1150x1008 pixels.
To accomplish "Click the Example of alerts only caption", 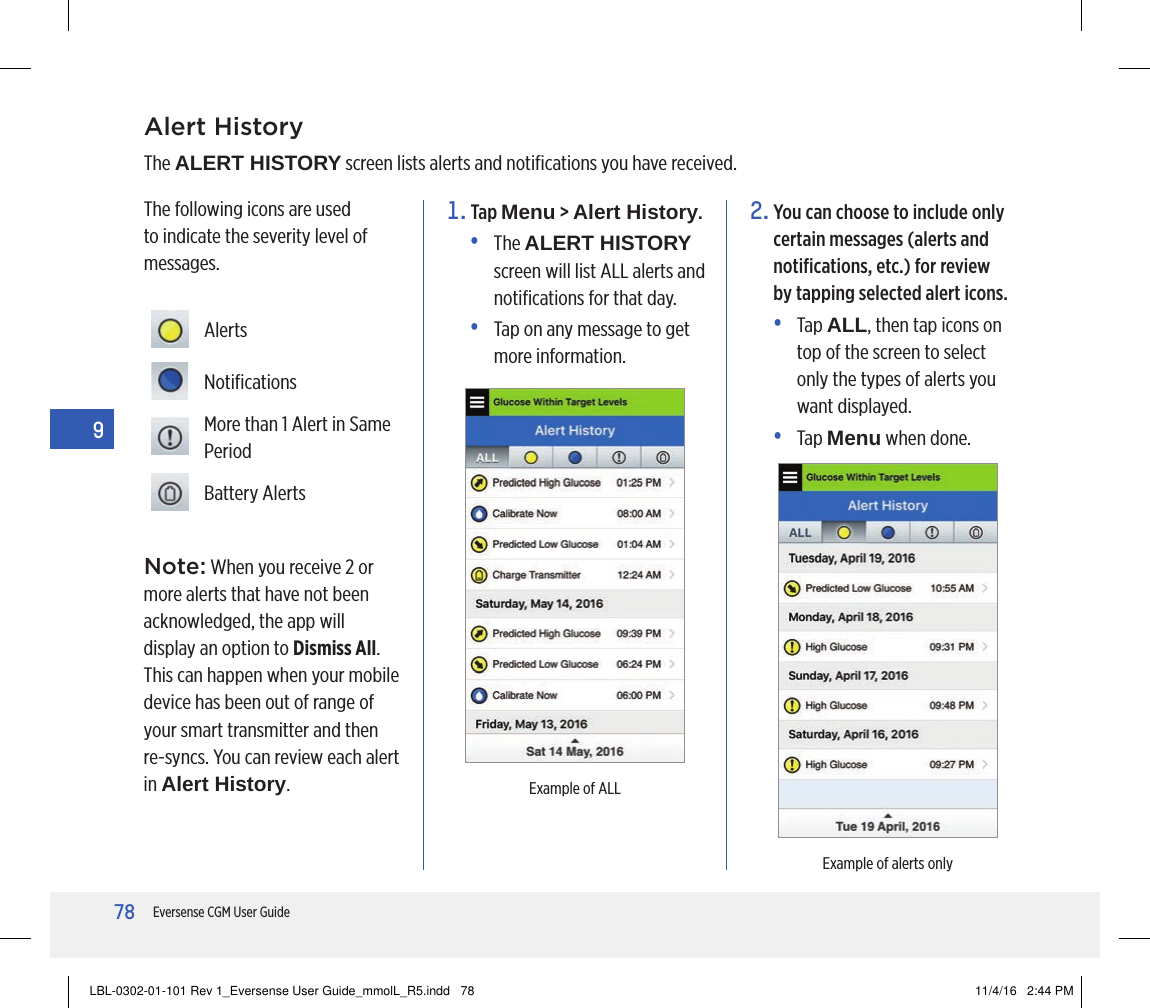I will 887,863.
